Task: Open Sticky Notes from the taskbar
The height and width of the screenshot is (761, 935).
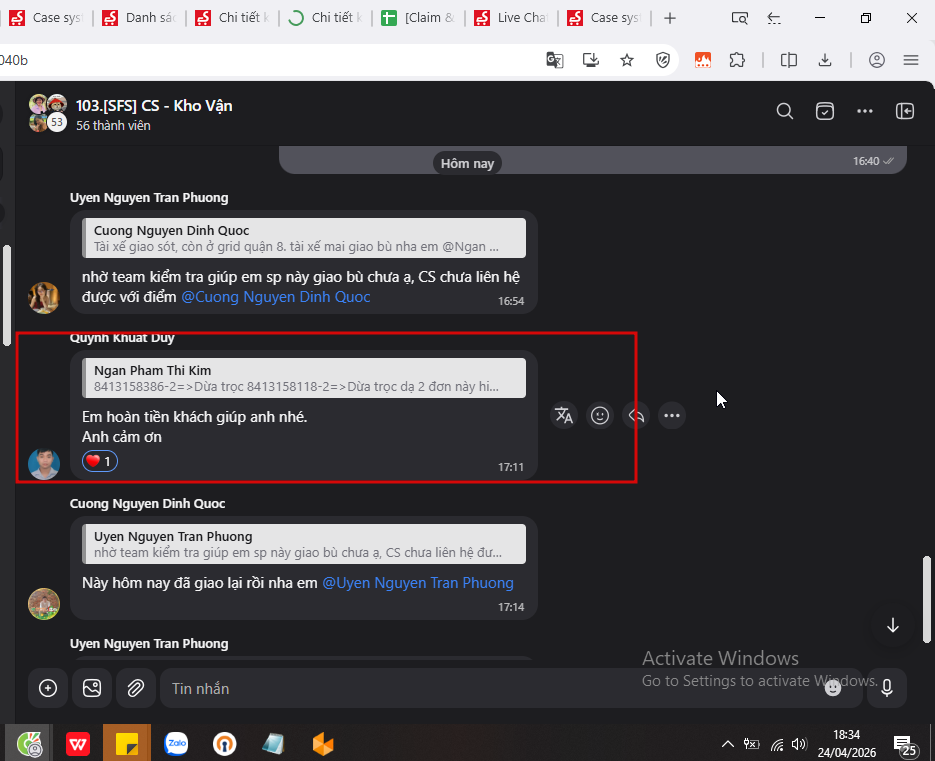Action: (127, 744)
